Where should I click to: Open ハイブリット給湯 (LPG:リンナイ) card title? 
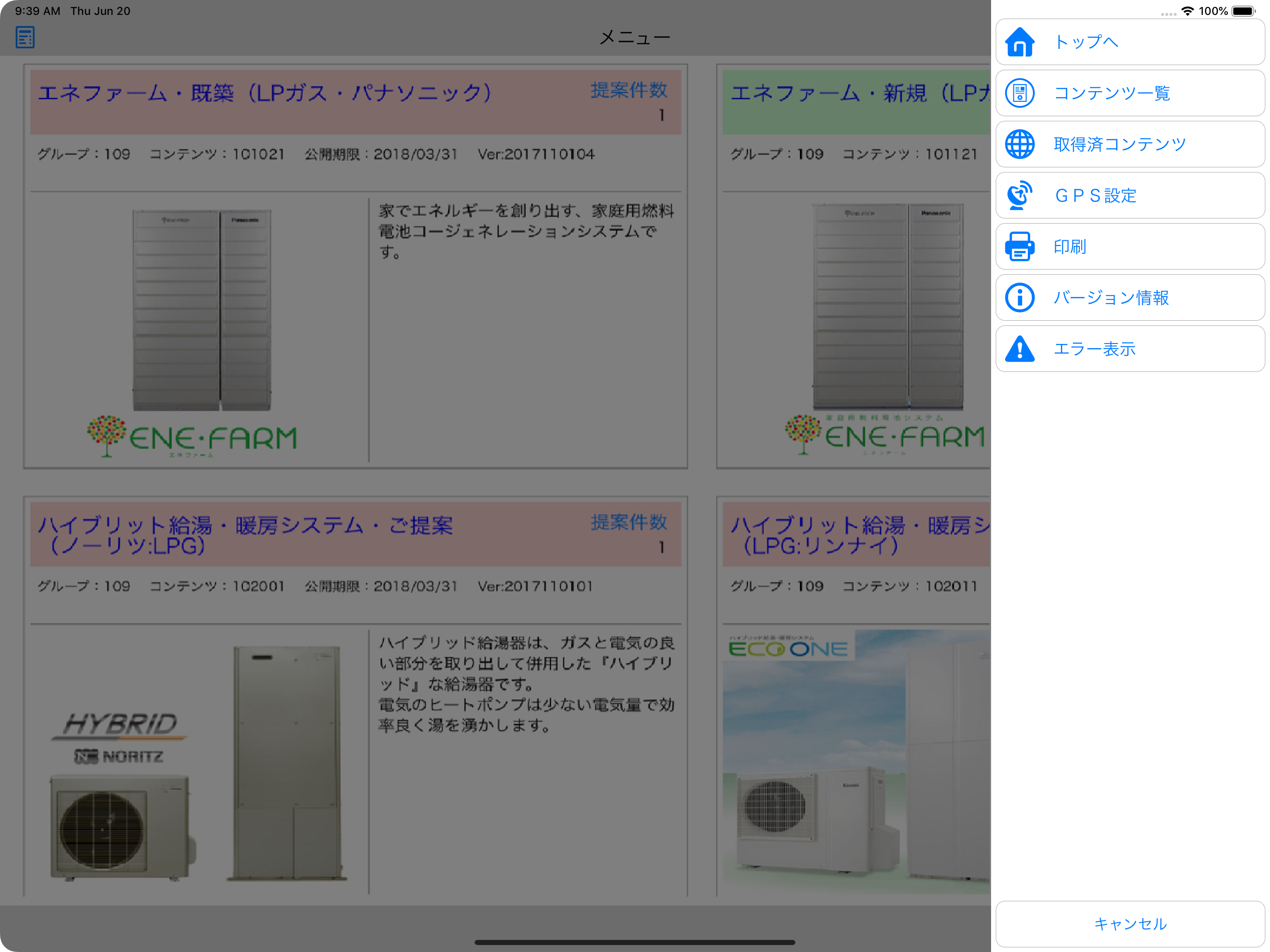point(860,535)
